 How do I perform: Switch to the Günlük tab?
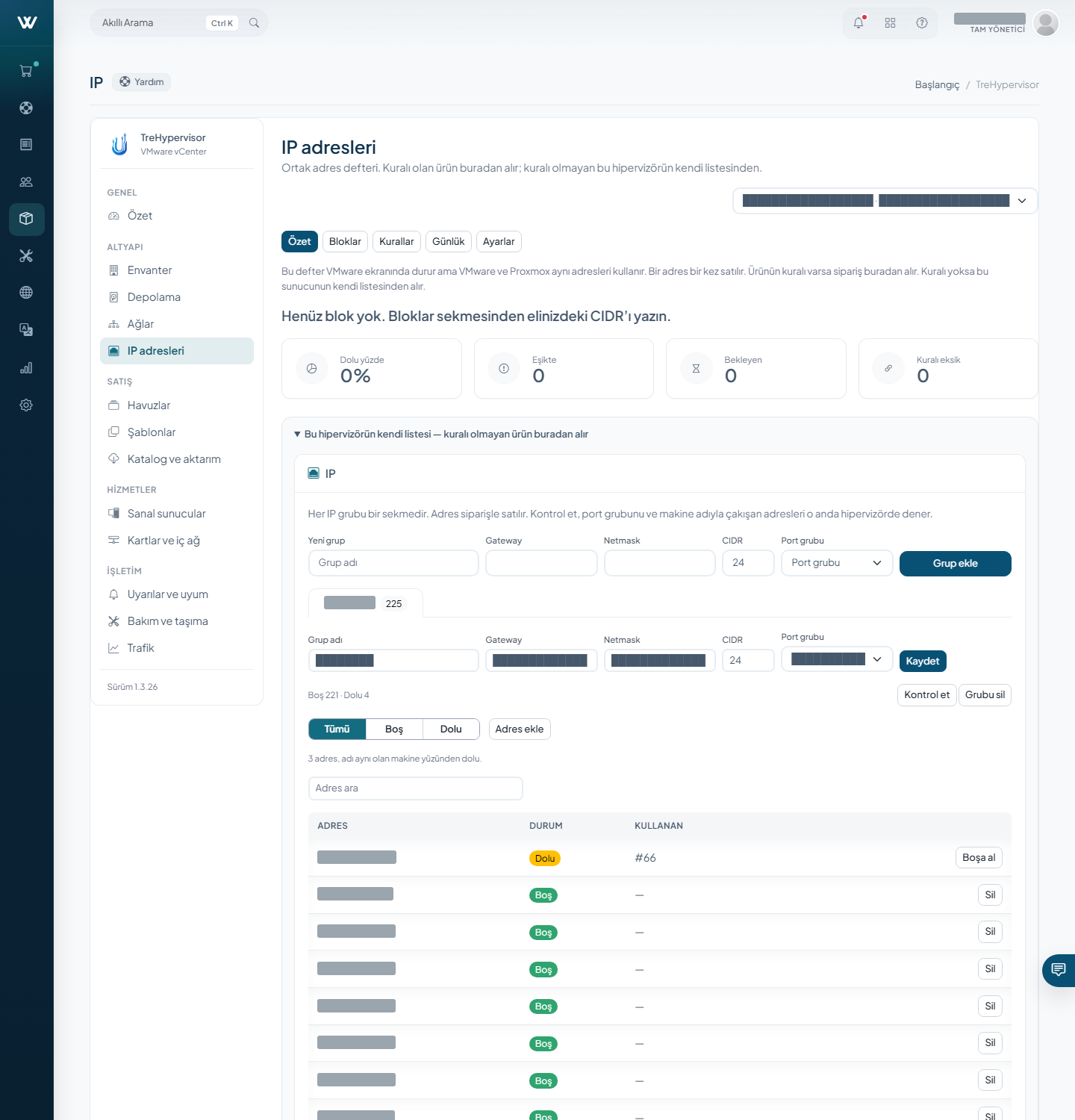[x=449, y=242]
